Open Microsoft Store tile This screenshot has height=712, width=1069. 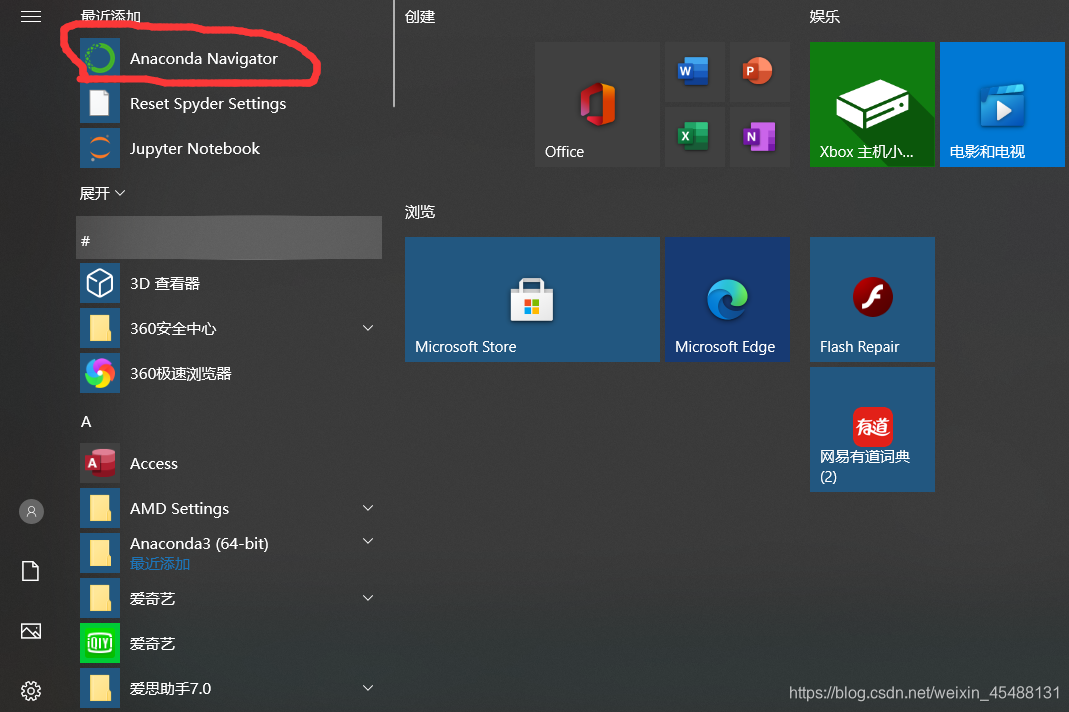point(532,299)
